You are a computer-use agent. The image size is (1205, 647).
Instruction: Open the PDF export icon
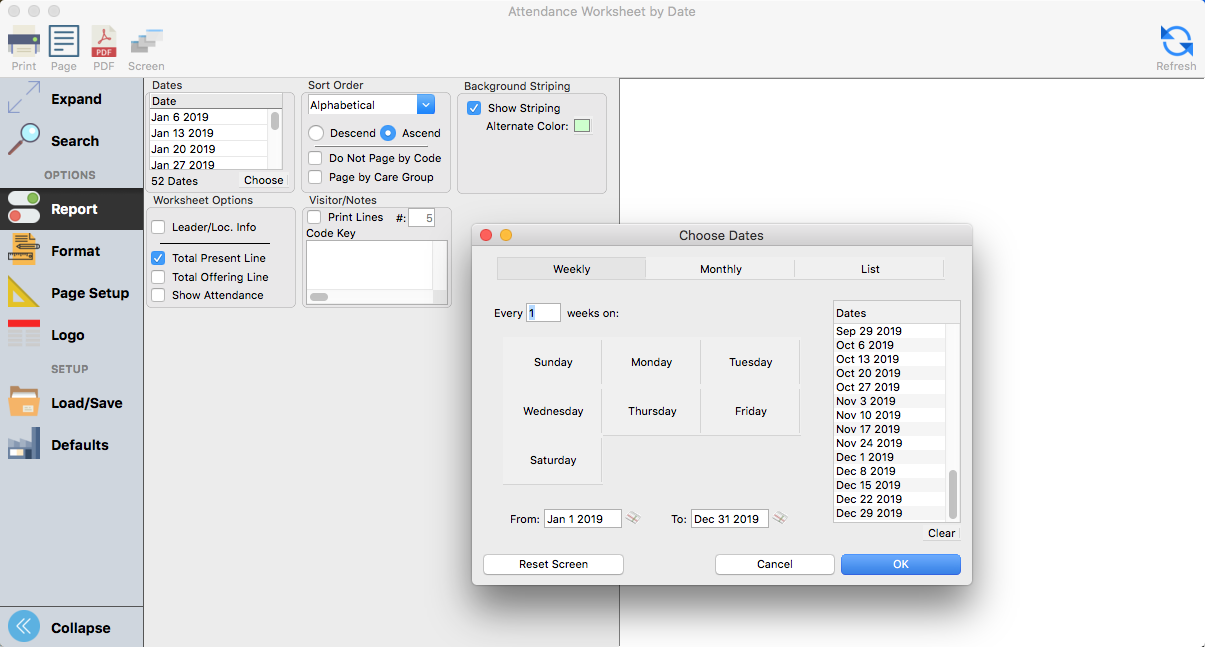(104, 42)
